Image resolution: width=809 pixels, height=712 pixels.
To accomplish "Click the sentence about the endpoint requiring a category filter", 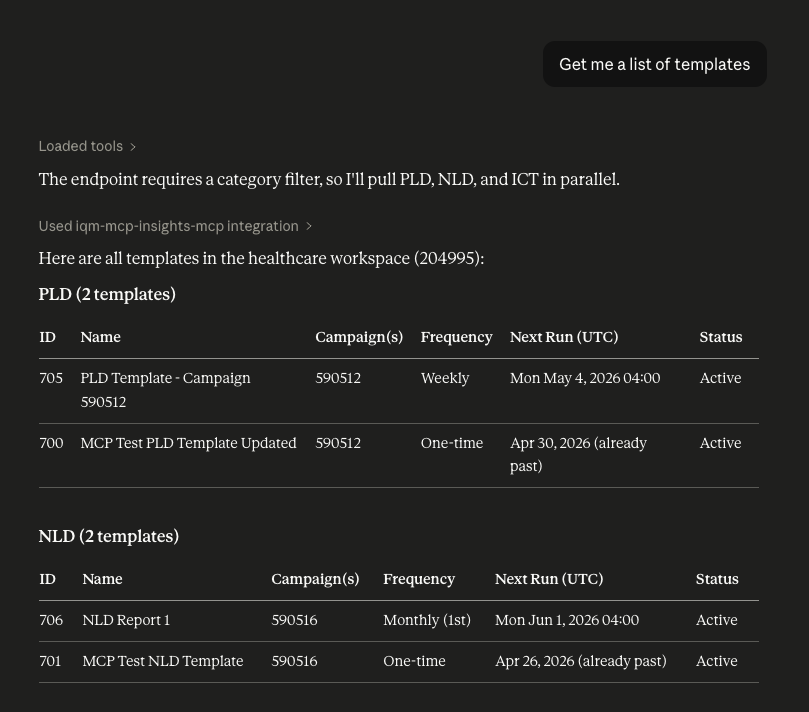I will (329, 180).
